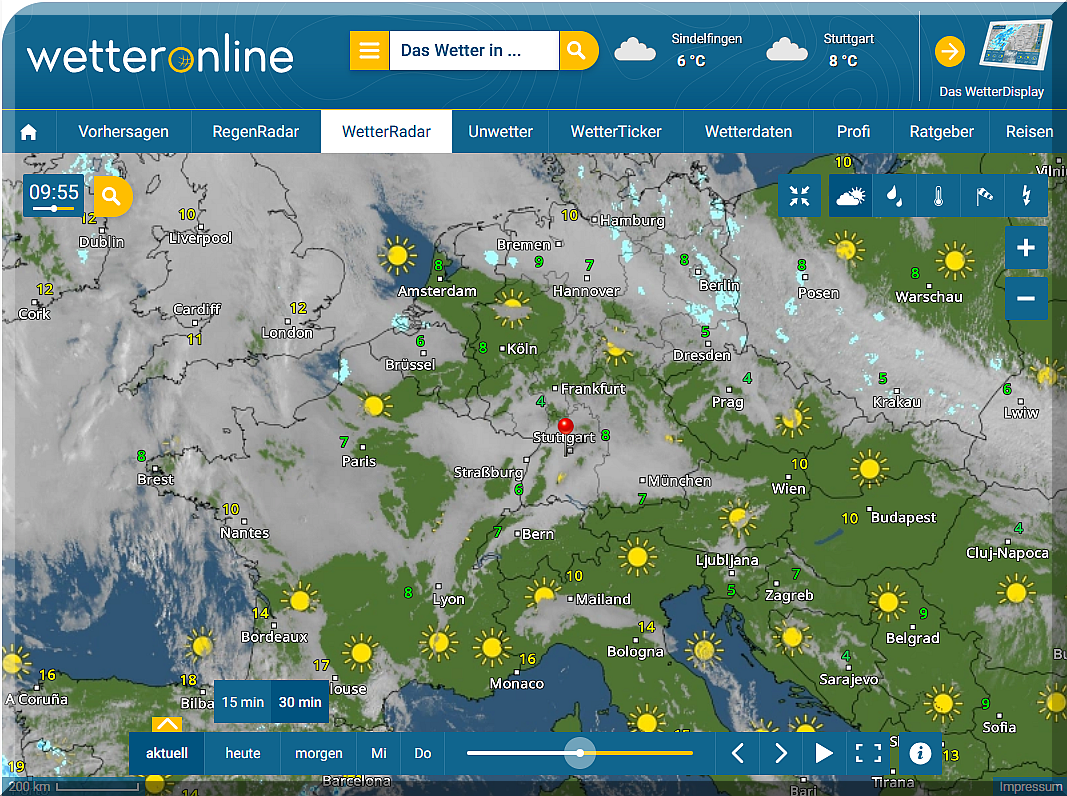Collapse map with the shrink arrows icon
Screen dimensions: 1067x796
799,196
